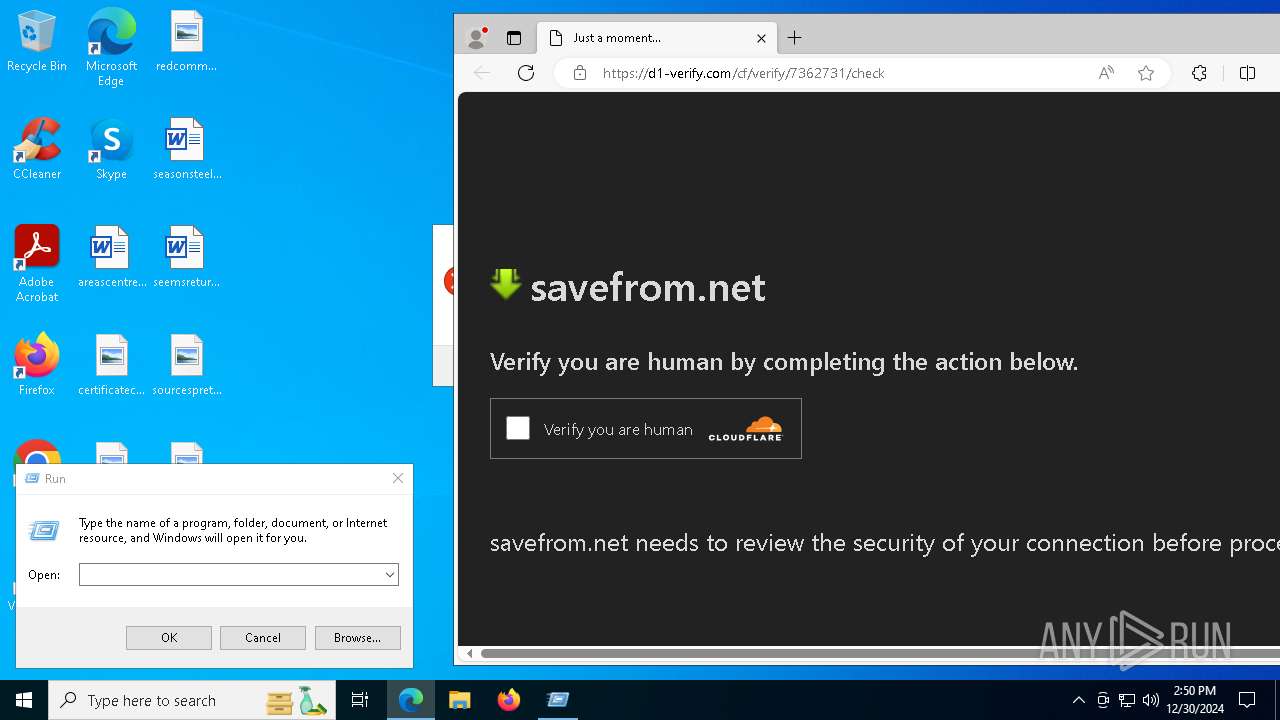Add this page to favorites star
Screen dimensions: 1280x720
pos(1146,73)
